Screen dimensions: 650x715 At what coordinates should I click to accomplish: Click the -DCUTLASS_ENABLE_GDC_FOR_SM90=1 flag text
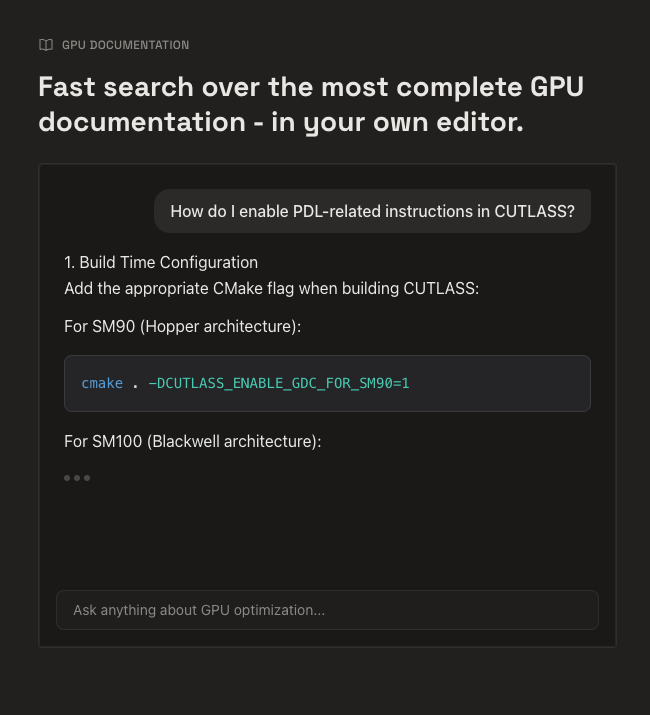(279, 383)
